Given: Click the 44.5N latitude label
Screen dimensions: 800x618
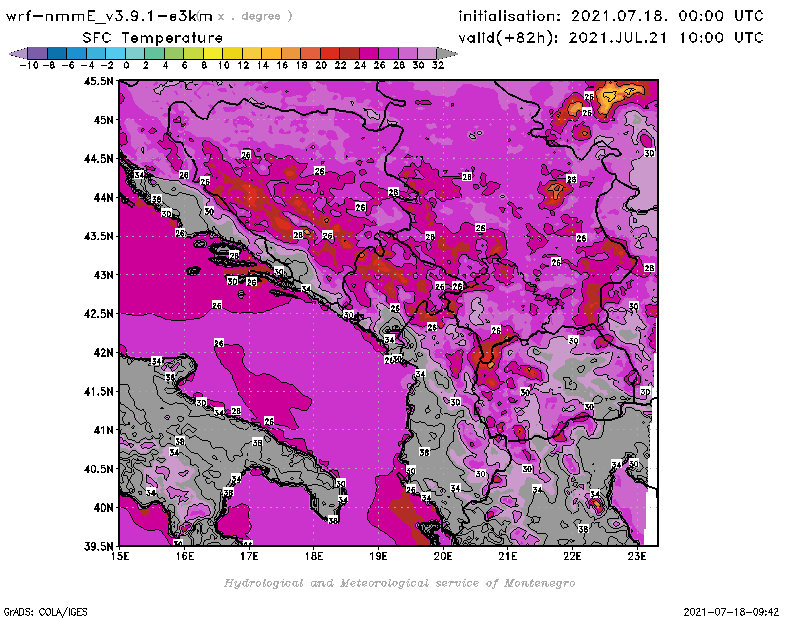Looking at the screenshot, I should coord(98,159).
